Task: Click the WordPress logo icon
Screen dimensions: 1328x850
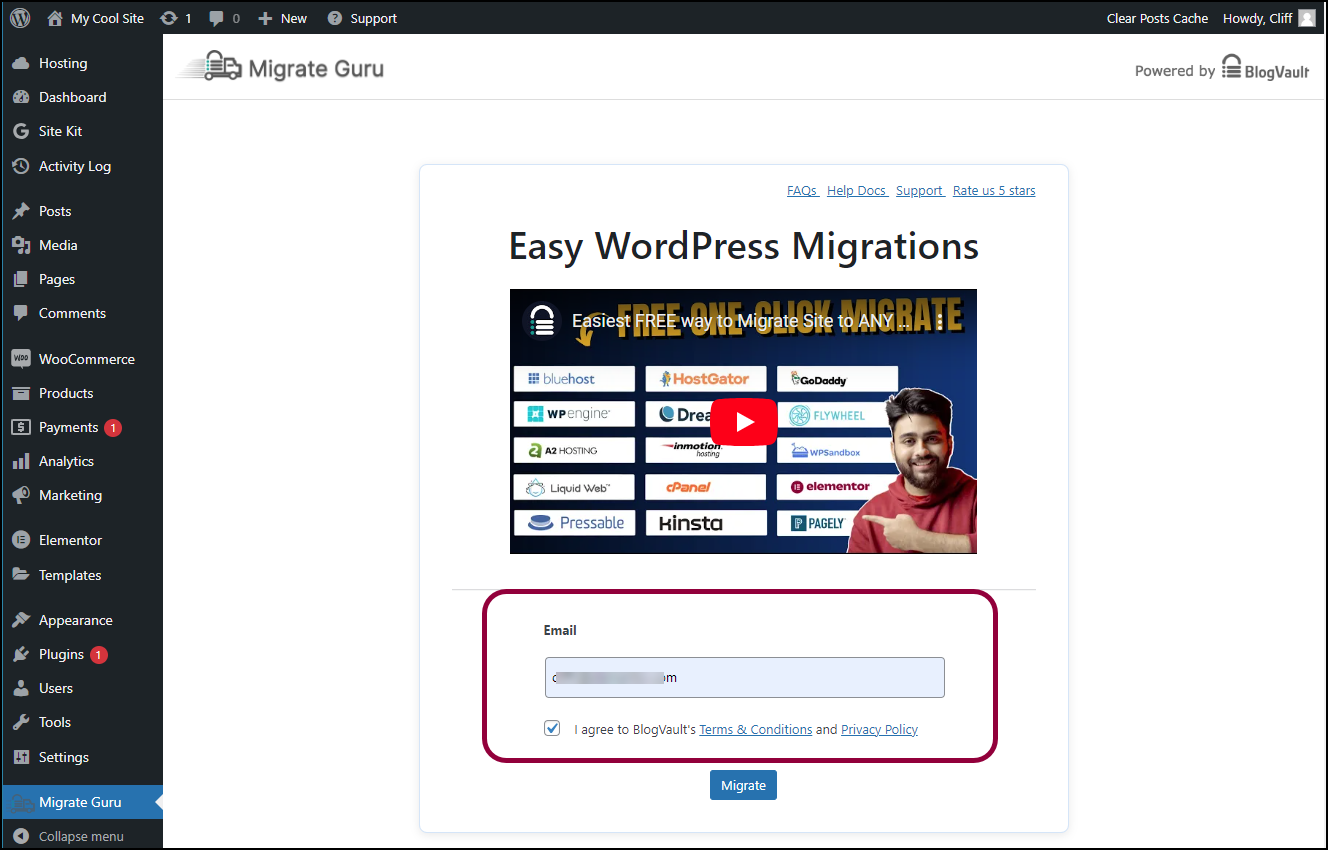Action: click(22, 18)
